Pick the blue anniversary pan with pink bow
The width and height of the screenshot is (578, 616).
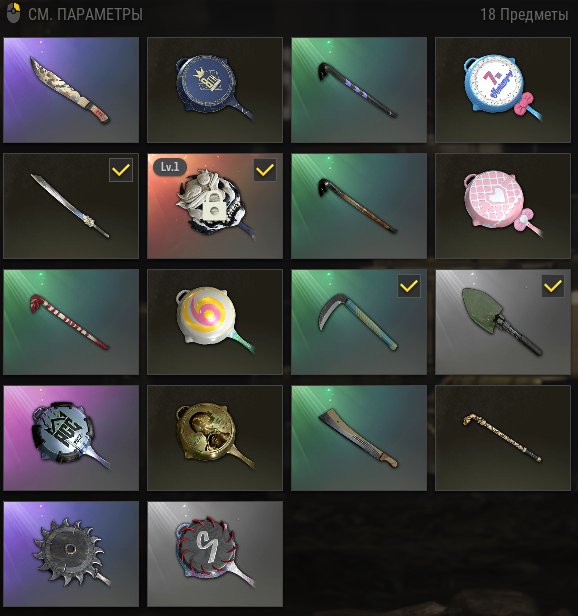pos(503,90)
